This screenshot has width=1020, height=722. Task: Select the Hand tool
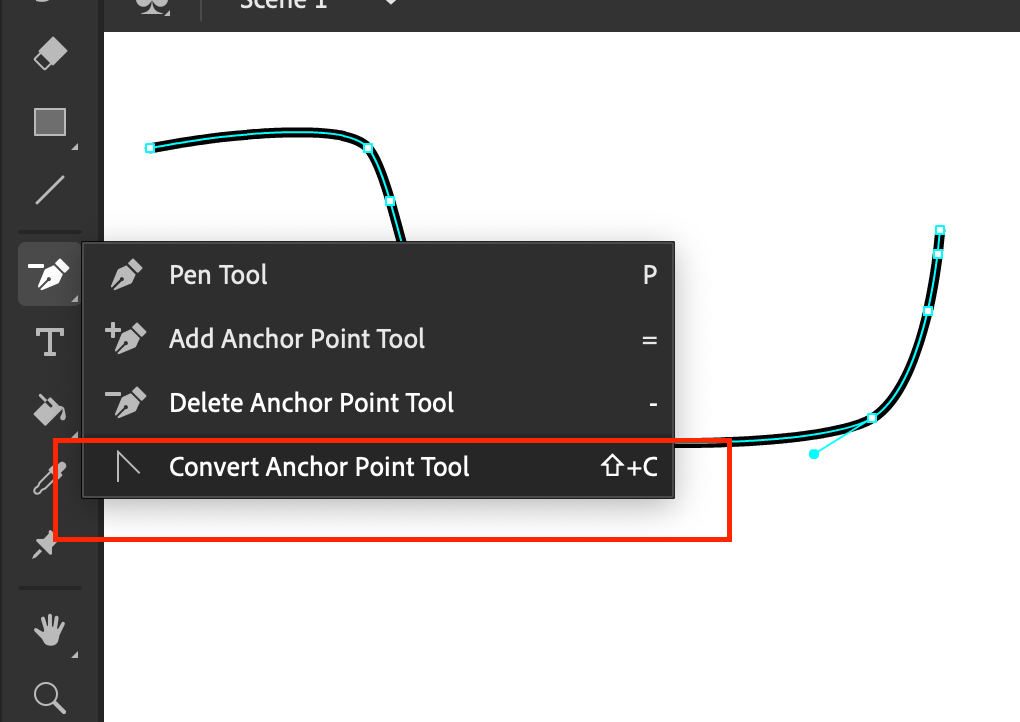click(48, 630)
